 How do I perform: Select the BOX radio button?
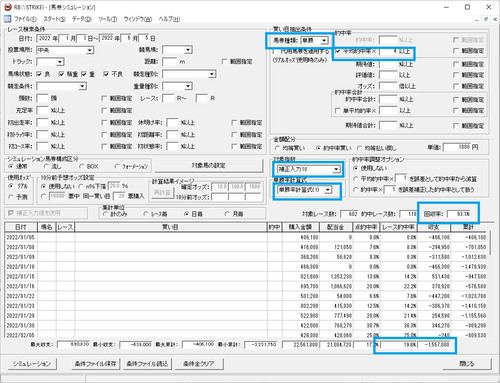click(x=82, y=166)
